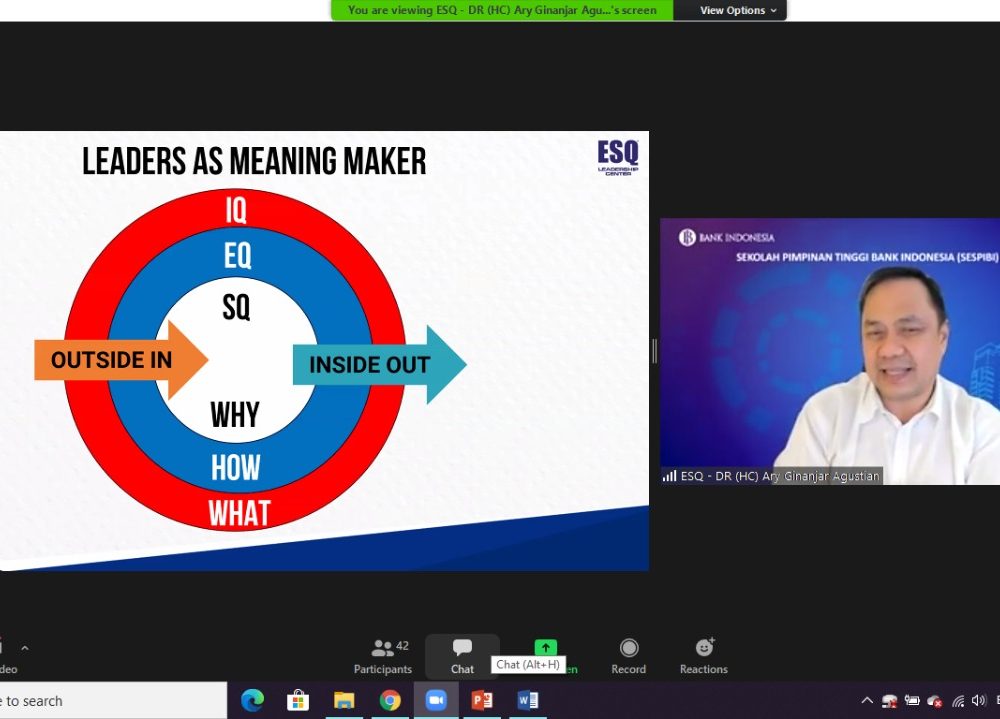Start recording with the Record button
Screen dimensions: 1000x719
point(628,656)
